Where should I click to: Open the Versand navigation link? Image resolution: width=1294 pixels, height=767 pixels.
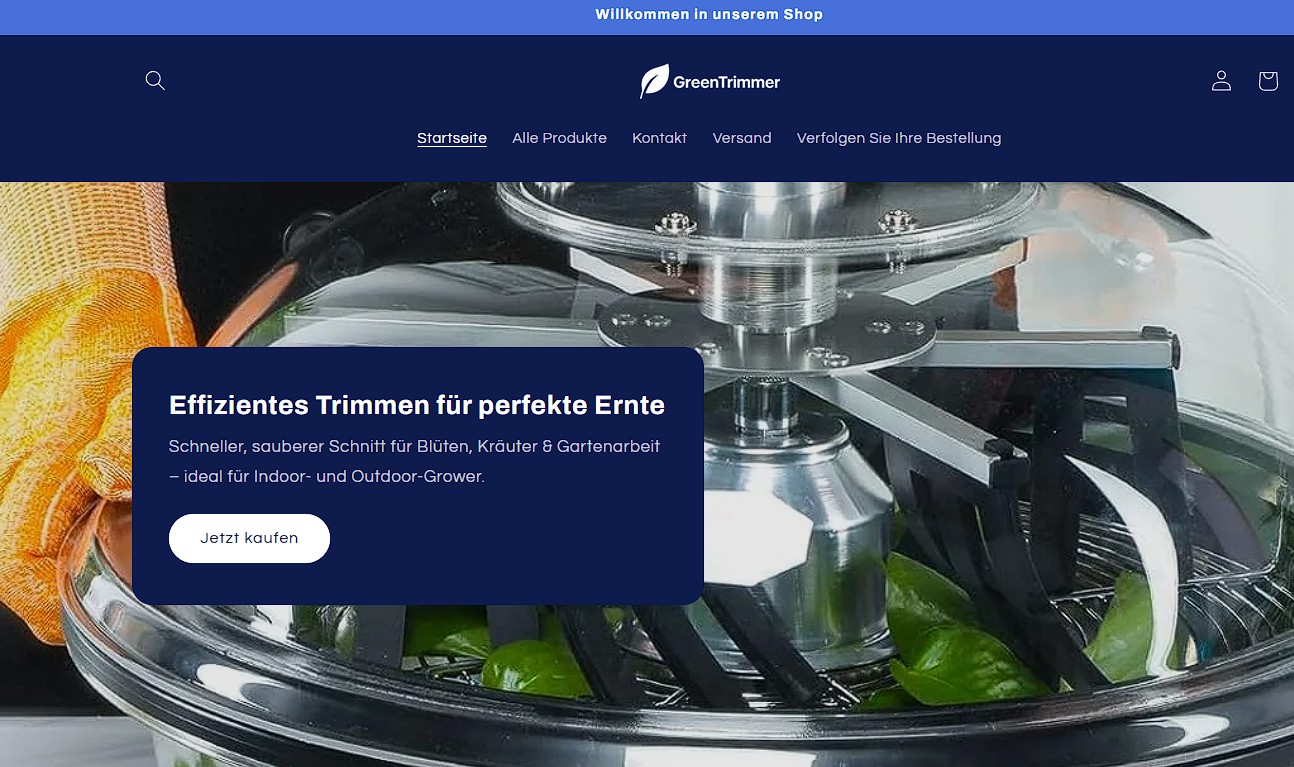[742, 138]
